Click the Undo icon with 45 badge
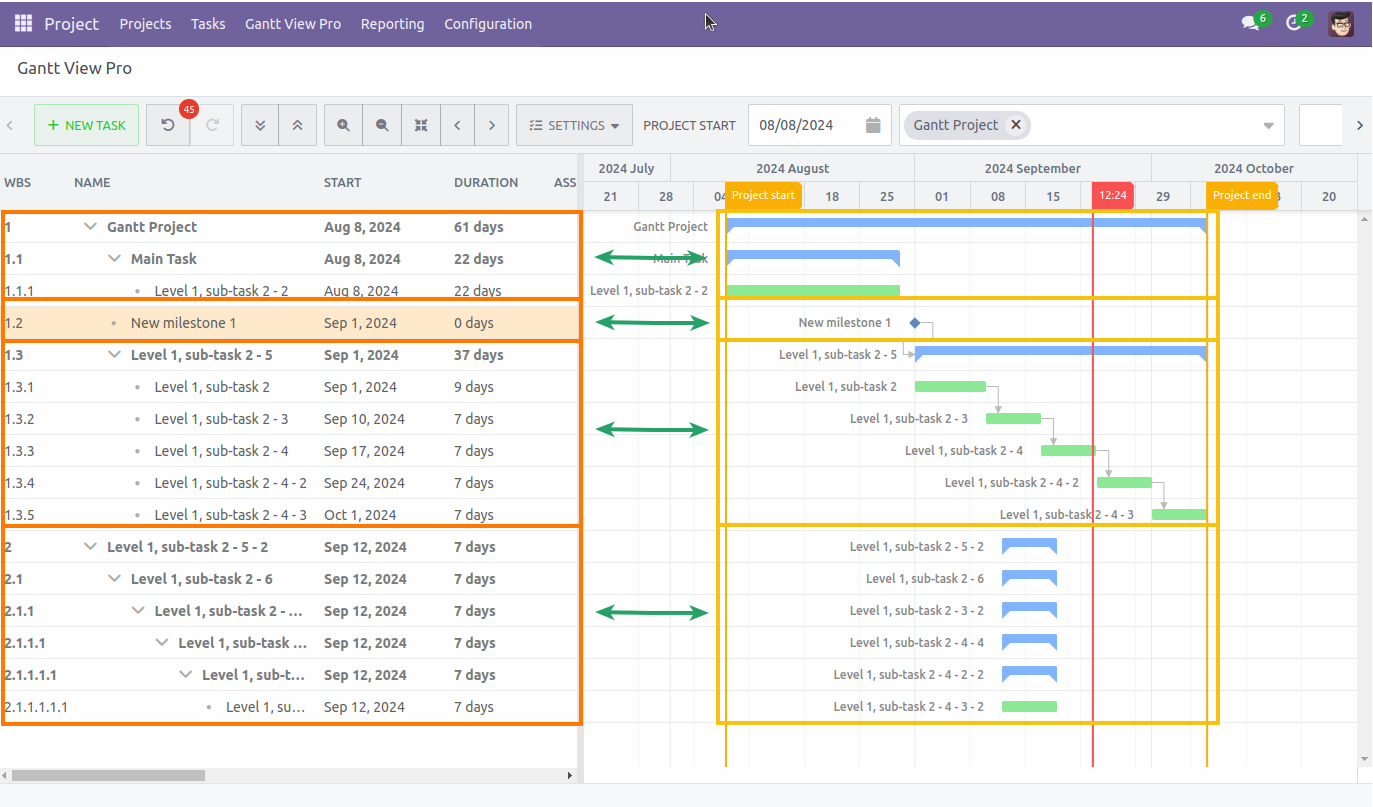1373x807 pixels. (168, 125)
